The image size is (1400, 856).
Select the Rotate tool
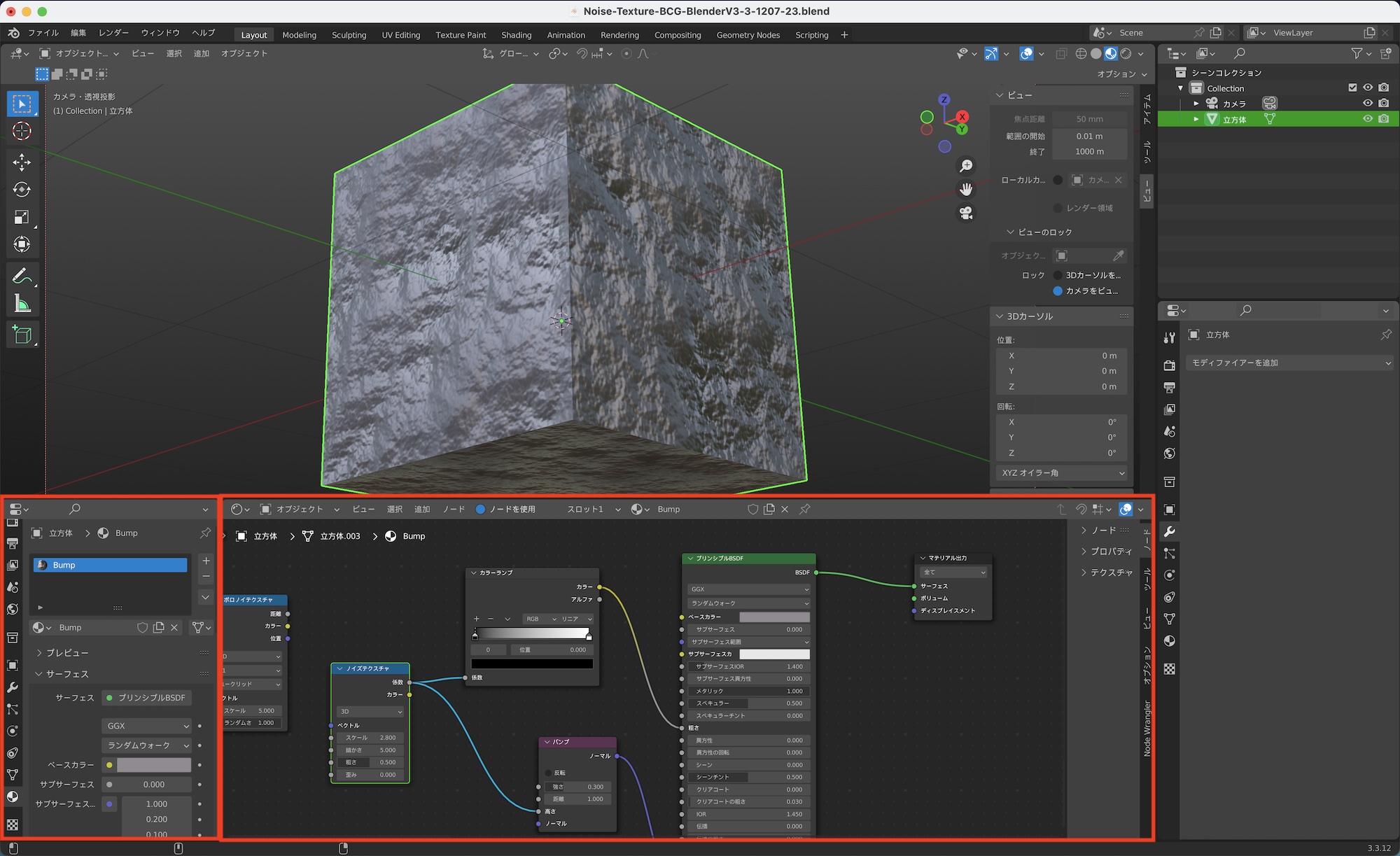point(22,190)
